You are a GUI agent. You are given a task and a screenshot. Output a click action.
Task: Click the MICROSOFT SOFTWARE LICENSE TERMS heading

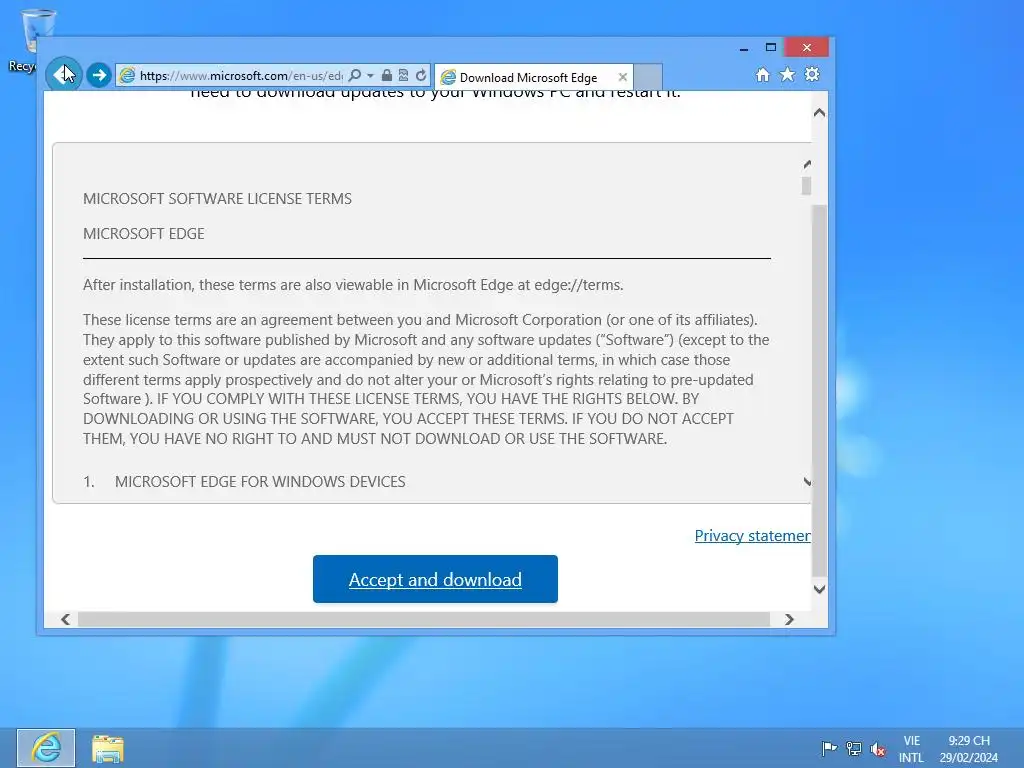217,199
